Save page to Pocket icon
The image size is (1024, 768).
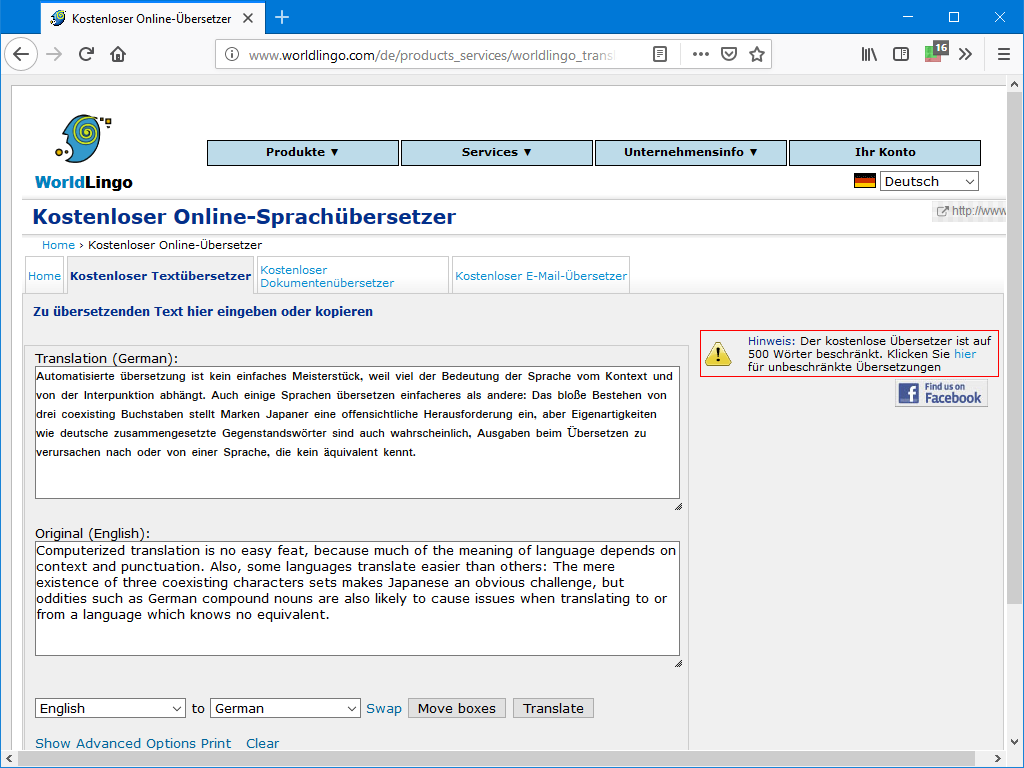click(x=729, y=54)
